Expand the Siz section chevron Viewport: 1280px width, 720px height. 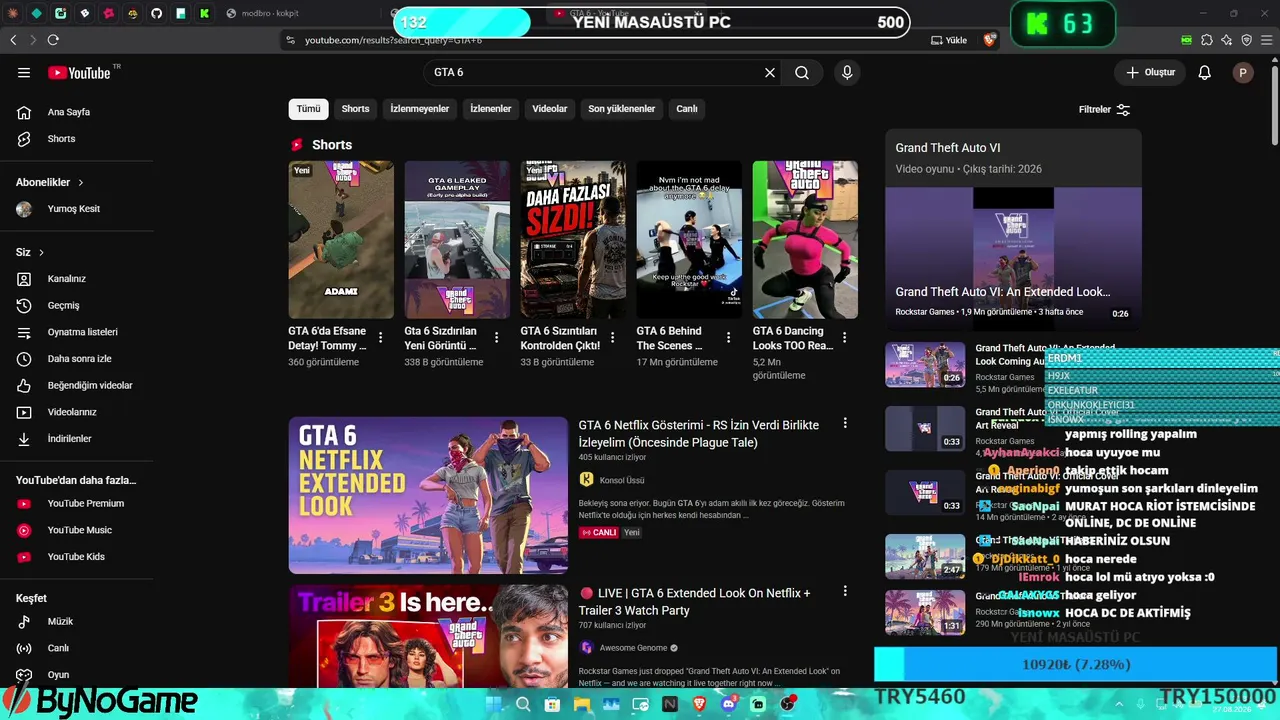pyautogui.click(x=41, y=252)
